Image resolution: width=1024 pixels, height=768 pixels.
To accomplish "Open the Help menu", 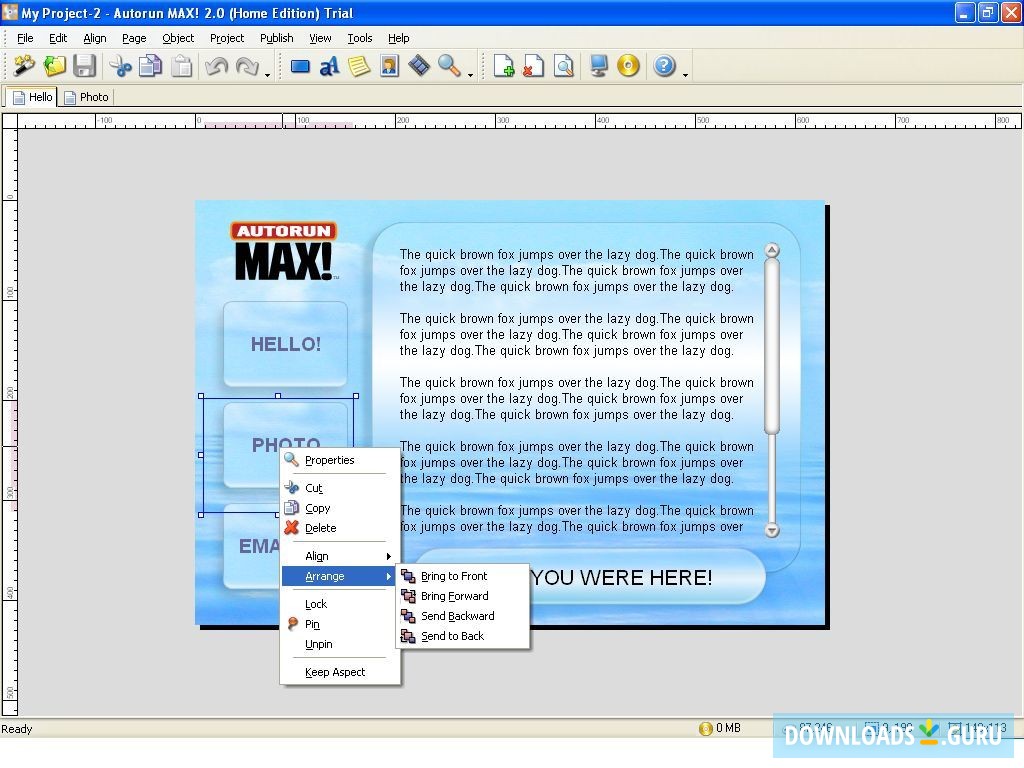I will [x=398, y=38].
